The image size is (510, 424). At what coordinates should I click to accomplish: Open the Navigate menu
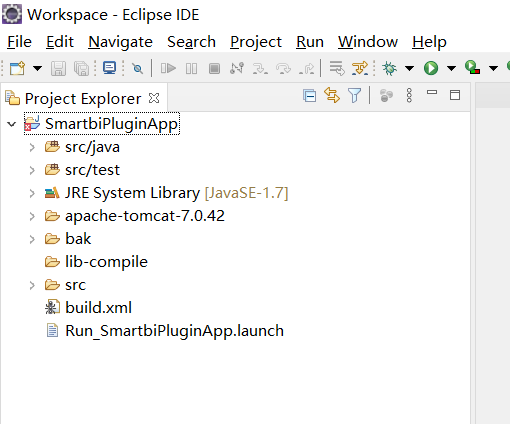(120, 42)
